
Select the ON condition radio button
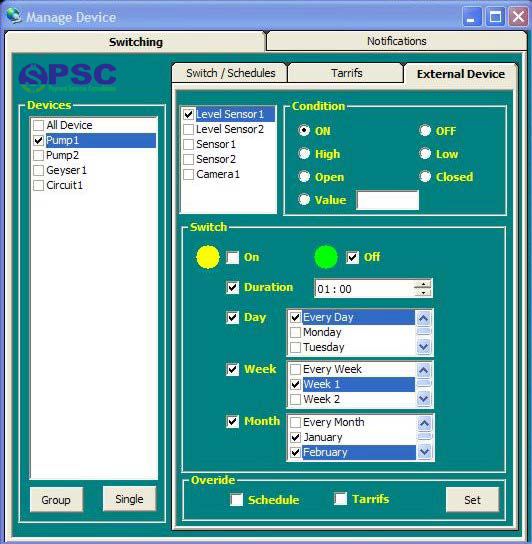pyautogui.click(x=304, y=130)
